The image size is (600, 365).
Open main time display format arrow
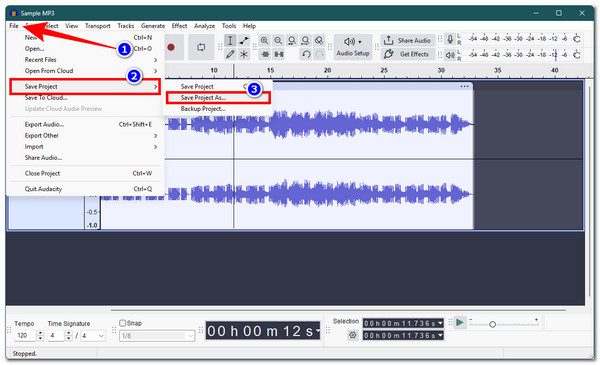[x=317, y=331]
